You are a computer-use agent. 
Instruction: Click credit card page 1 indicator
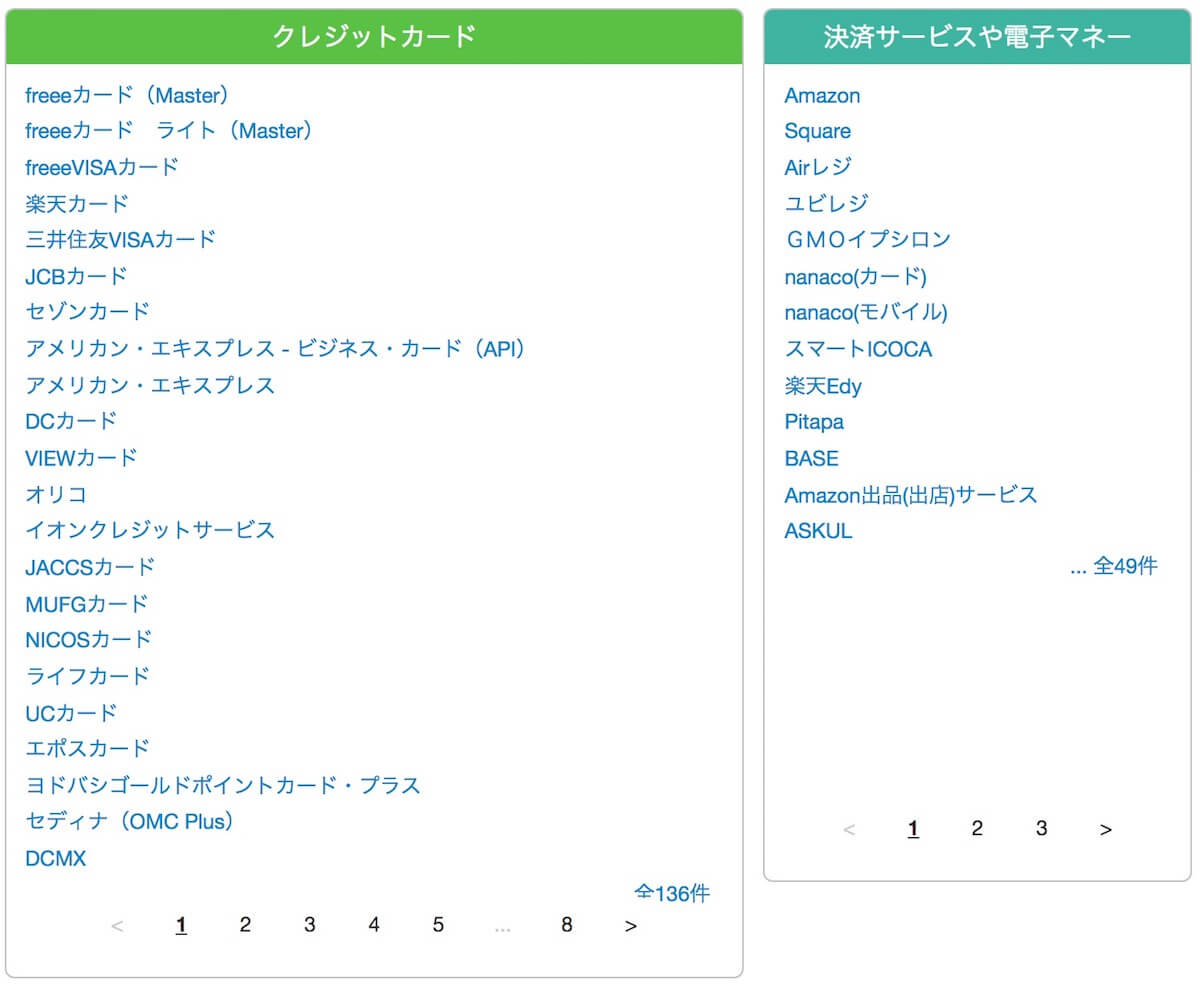pos(181,925)
